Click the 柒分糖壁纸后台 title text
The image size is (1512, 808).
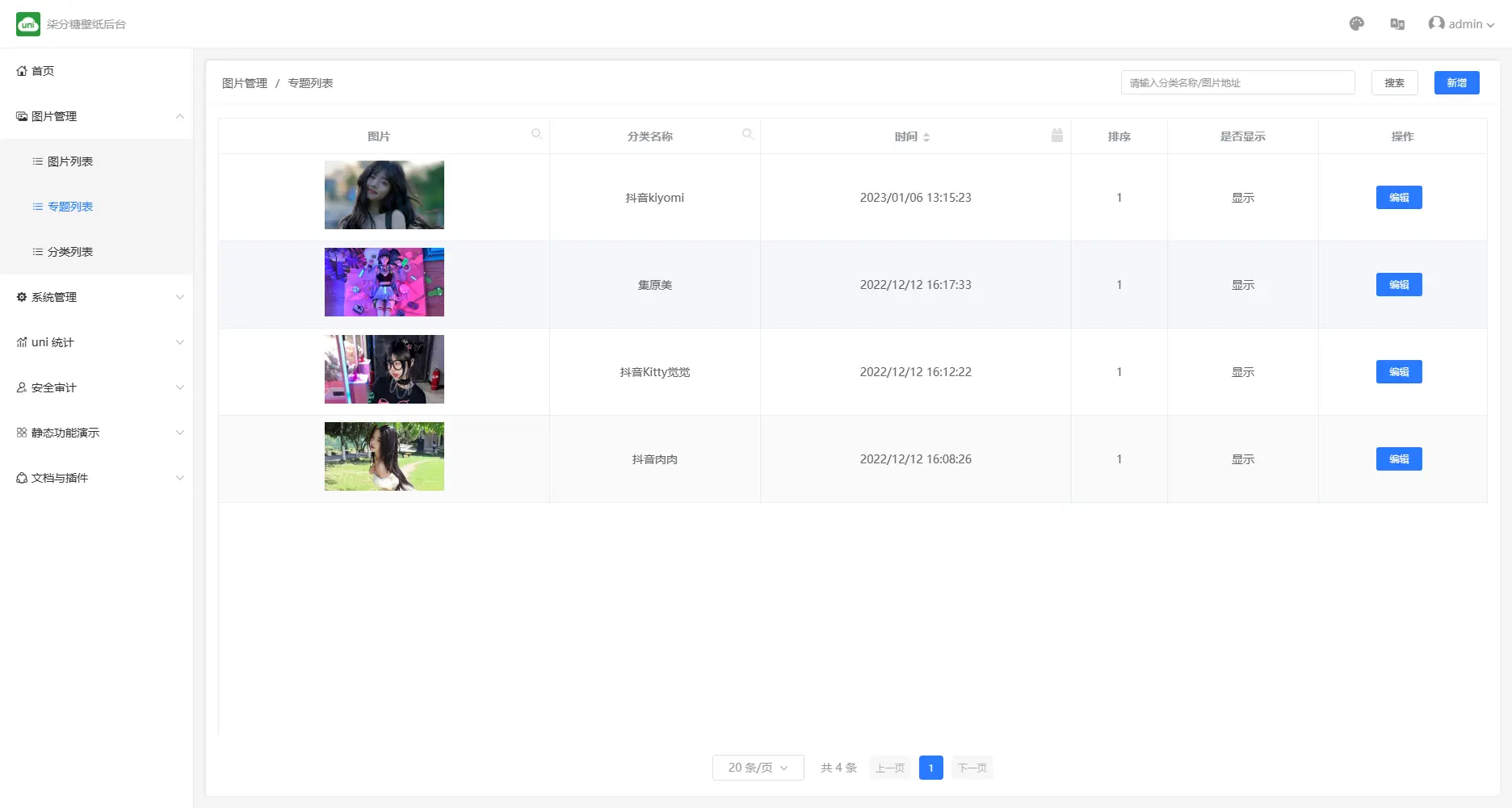86,24
